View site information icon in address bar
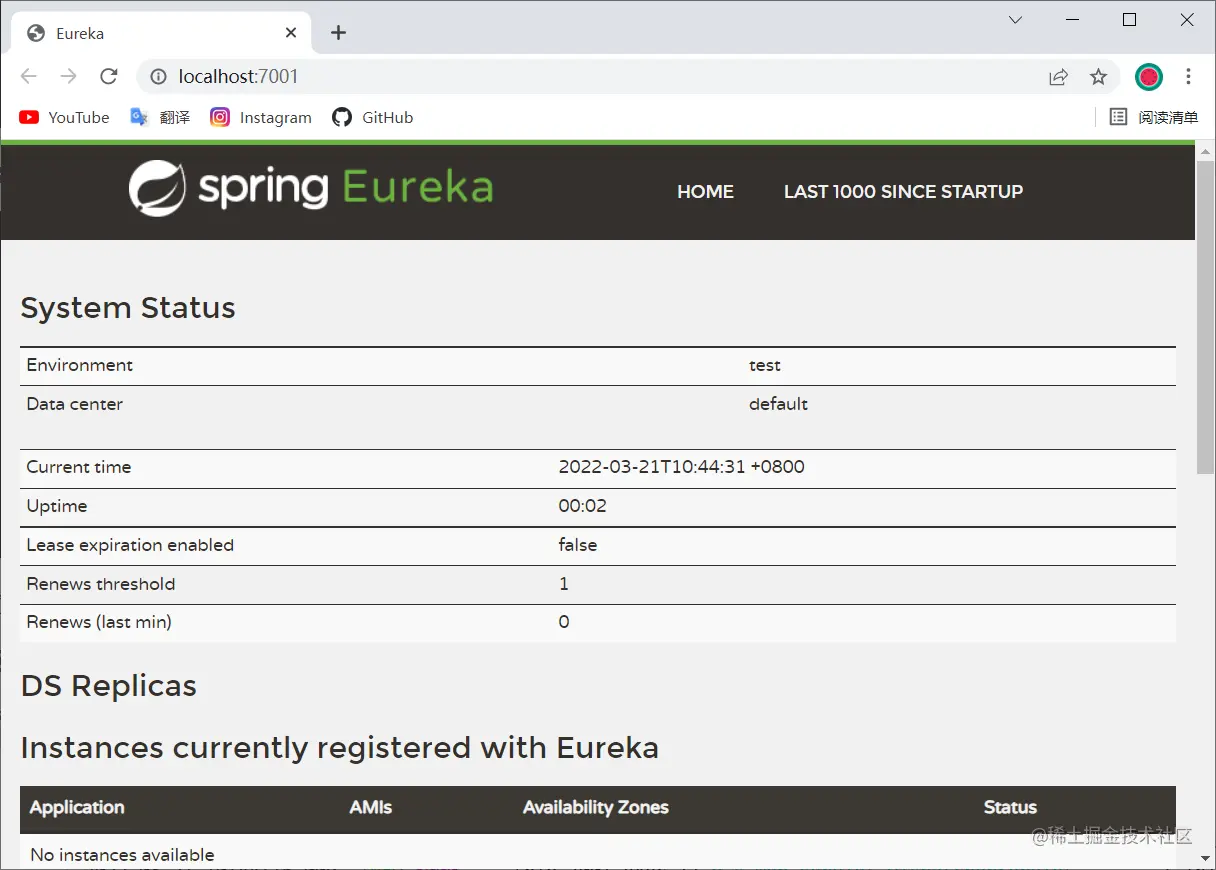This screenshot has height=870, width=1216. (157, 77)
